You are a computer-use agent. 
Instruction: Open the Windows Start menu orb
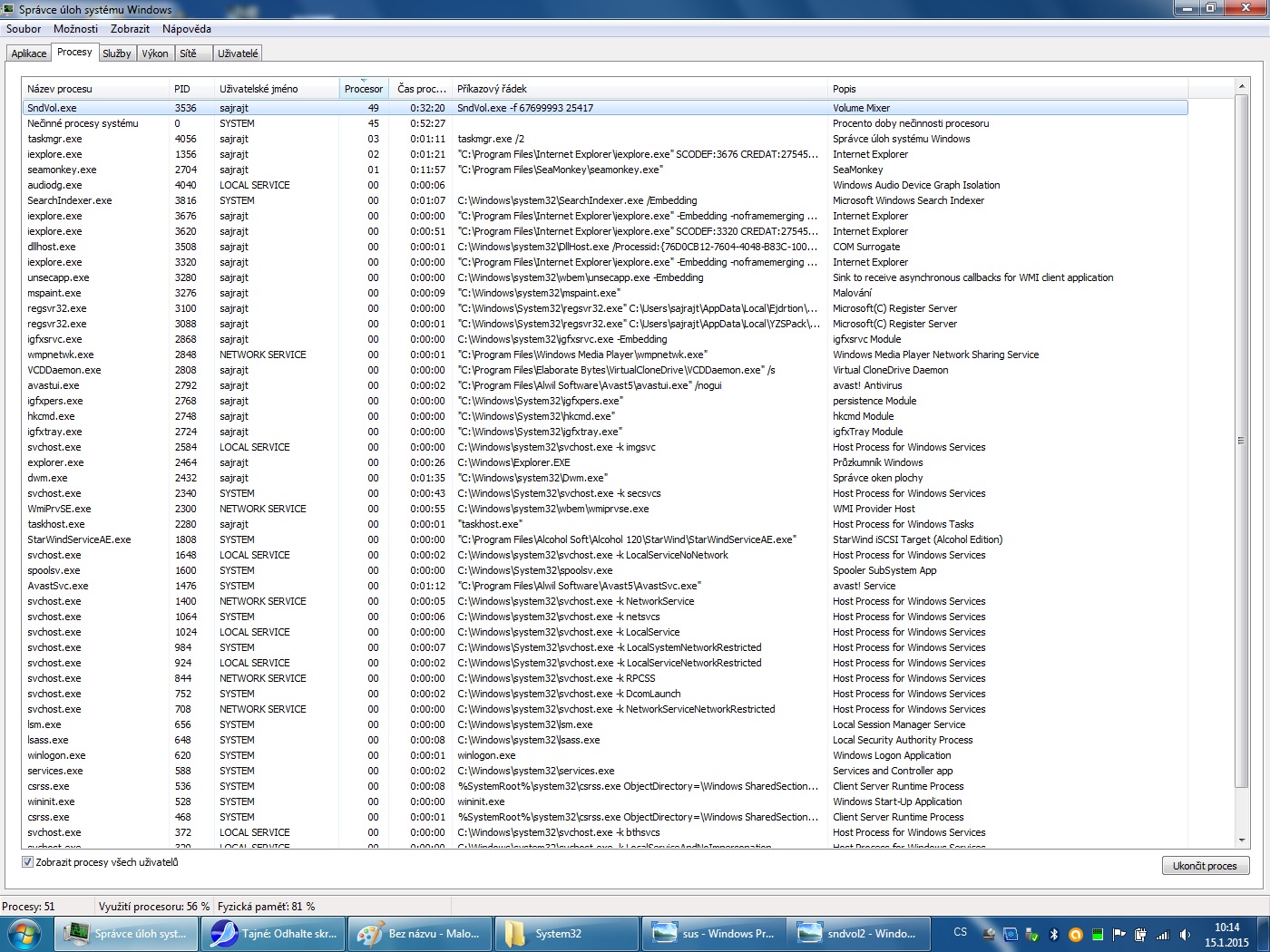tap(23, 934)
